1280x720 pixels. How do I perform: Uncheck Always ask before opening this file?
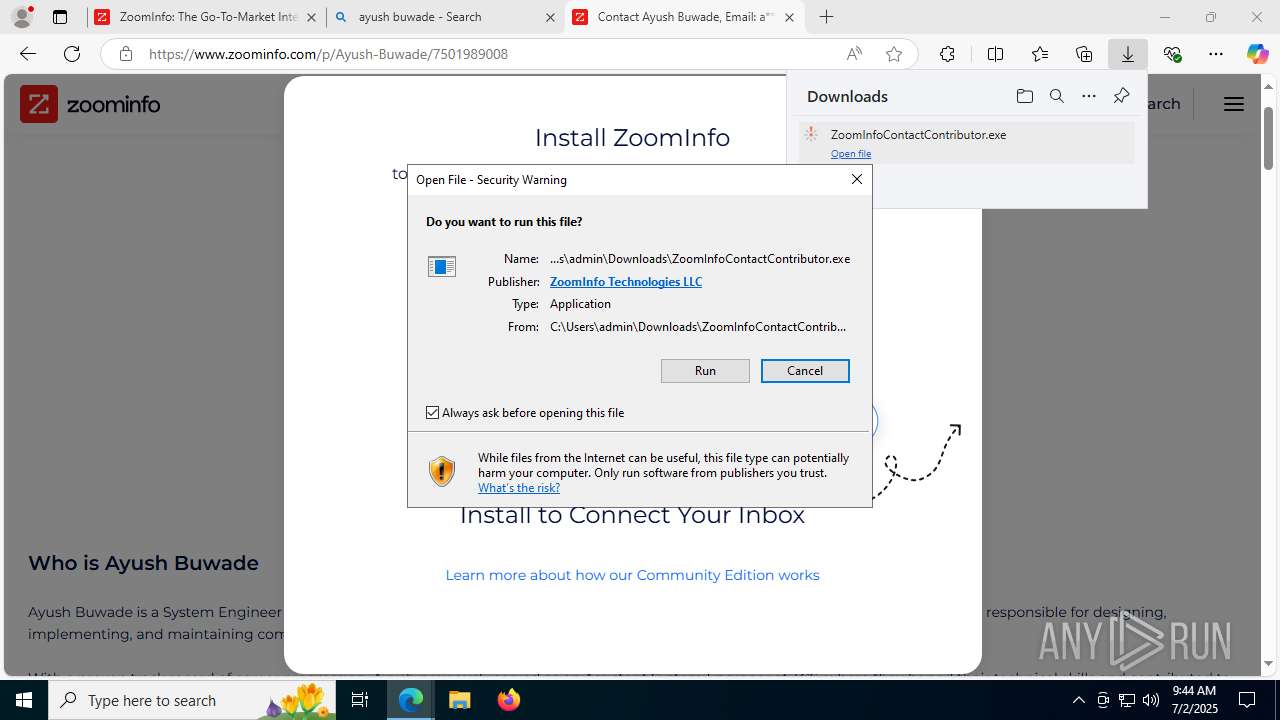click(x=433, y=413)
